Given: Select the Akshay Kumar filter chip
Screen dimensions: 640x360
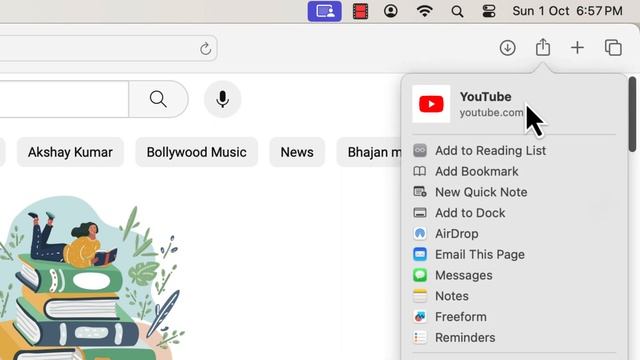Looking at the screenshot, I should [x=70, y=152].
